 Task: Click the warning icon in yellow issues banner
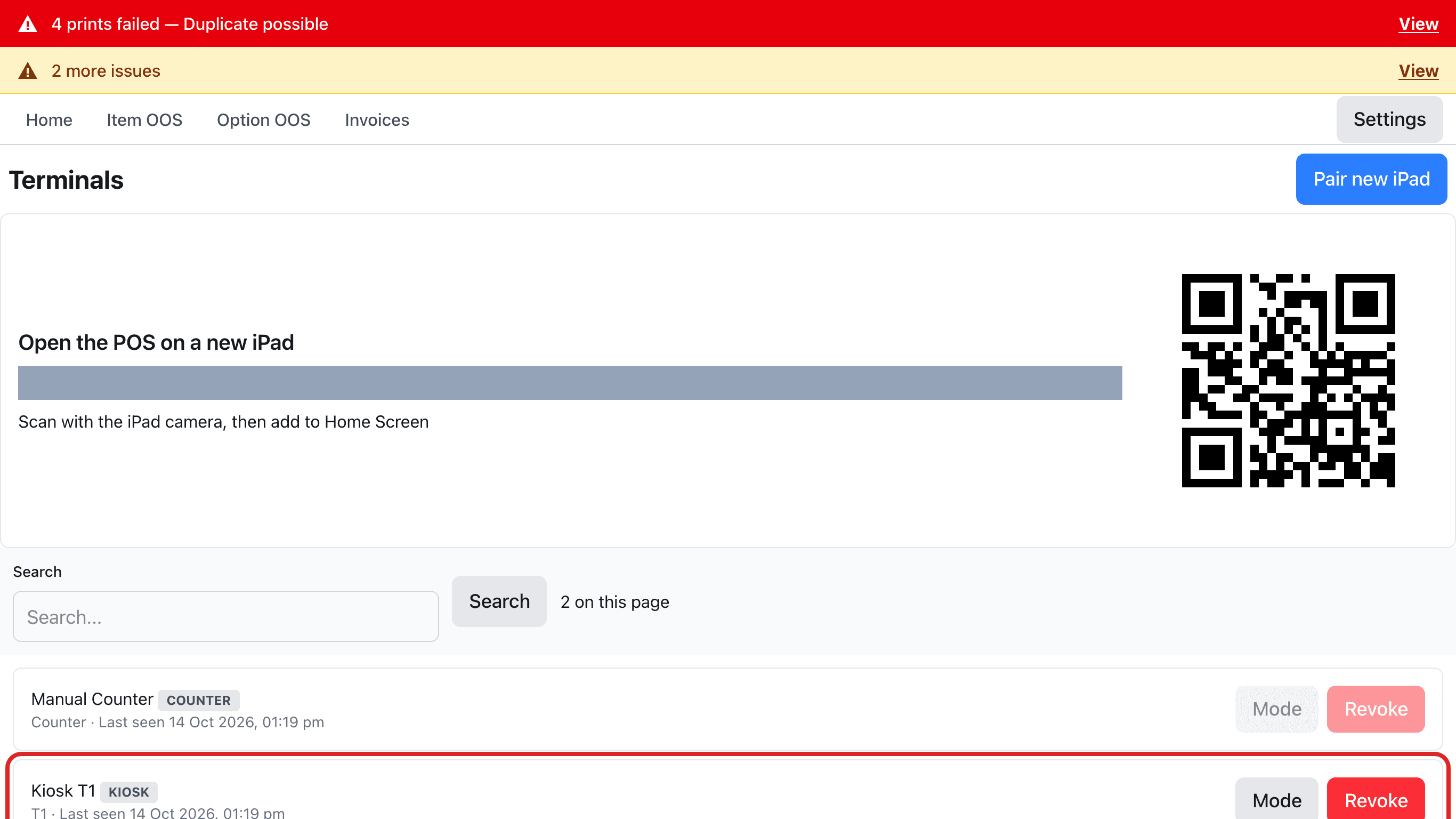(x=28, y=71)
